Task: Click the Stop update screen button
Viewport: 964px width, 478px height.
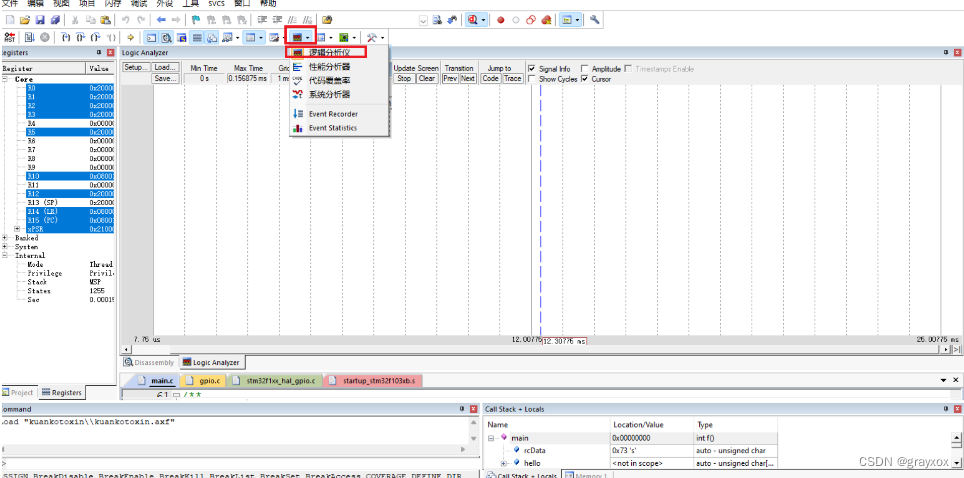Action: (404, 78)
